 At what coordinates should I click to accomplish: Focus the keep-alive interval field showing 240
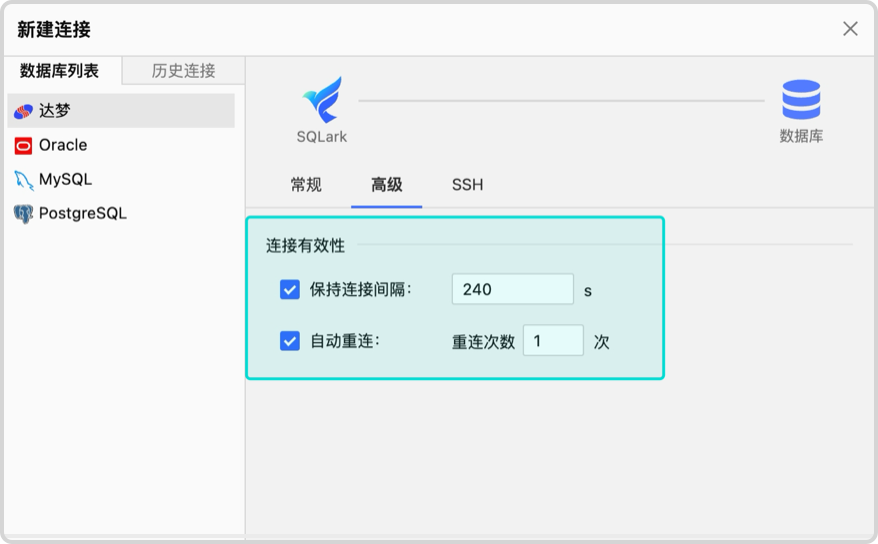512,289
